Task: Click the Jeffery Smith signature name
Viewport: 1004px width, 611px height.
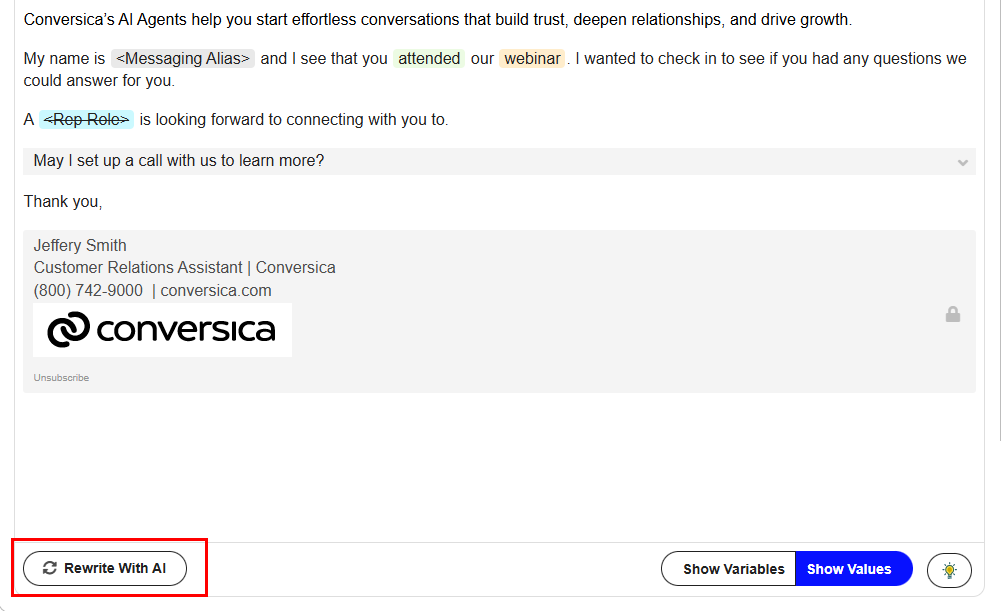Action: (80, 246)
